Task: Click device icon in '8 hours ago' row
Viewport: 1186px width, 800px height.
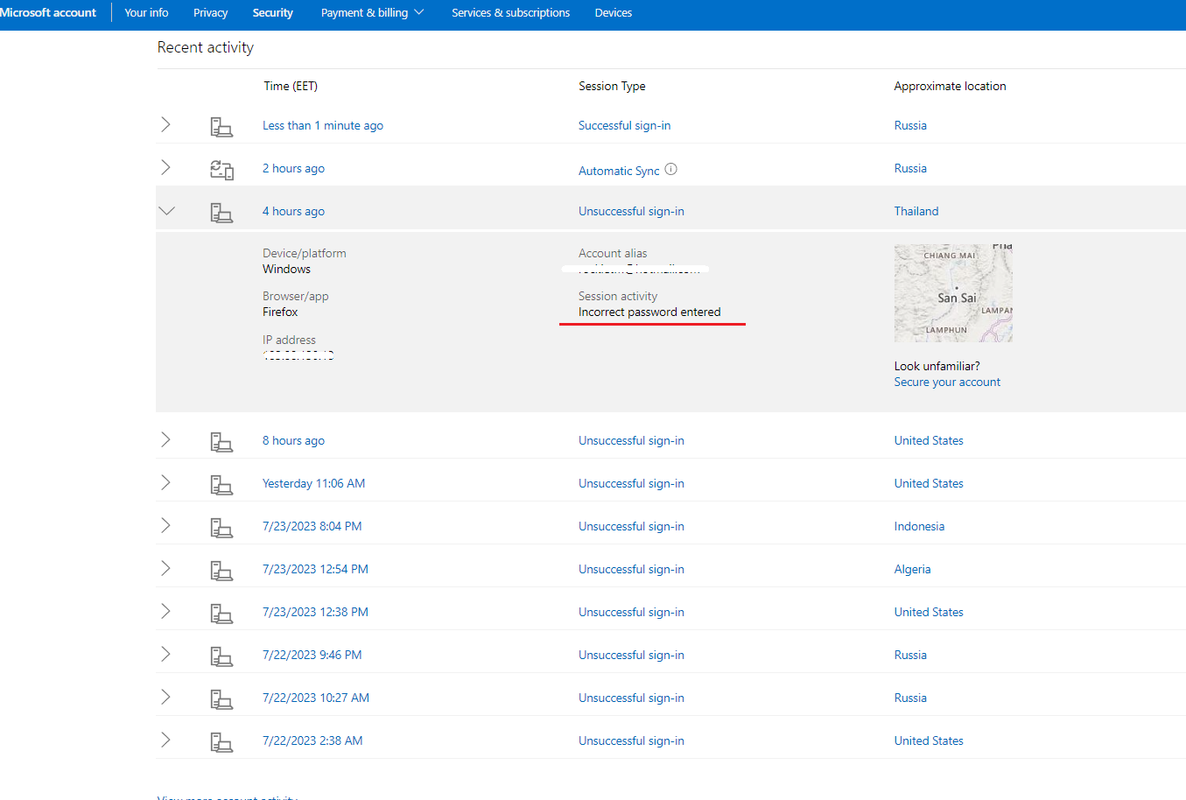Action: [x=221, y=442]
